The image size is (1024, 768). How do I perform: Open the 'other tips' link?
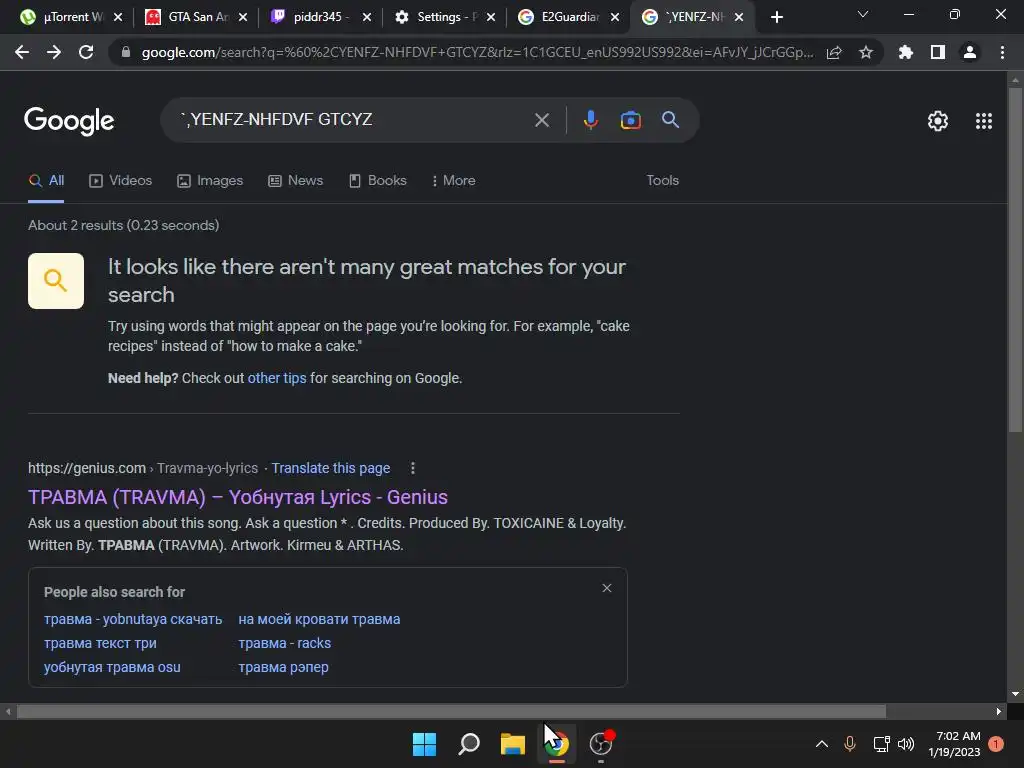tap(277, 378)
